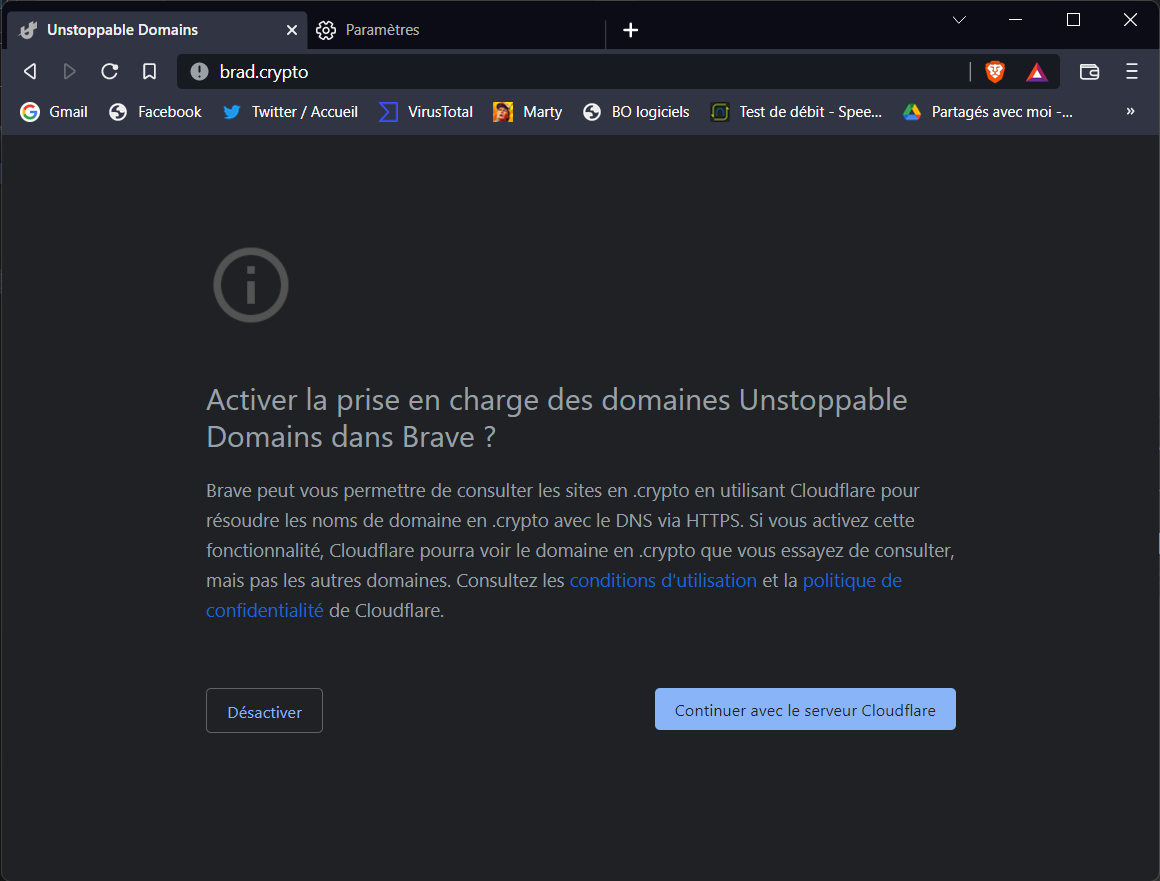Open the Brave Shields lion icon
Image resolution: width=1160 pixels, height=881 pixels.
(995, 72)
